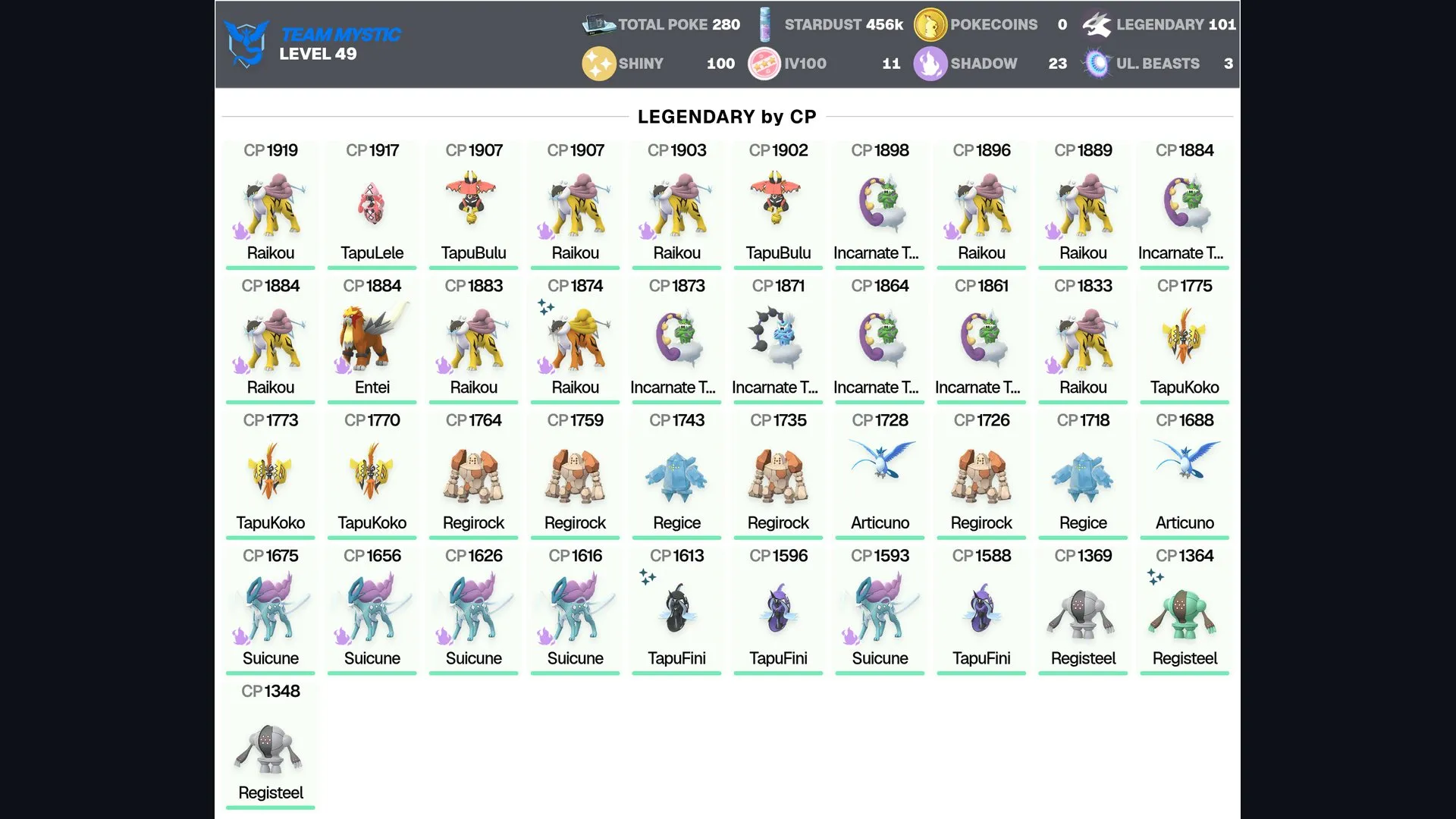
Task: Click the CP1369 label text
Action: (1083, 556)
